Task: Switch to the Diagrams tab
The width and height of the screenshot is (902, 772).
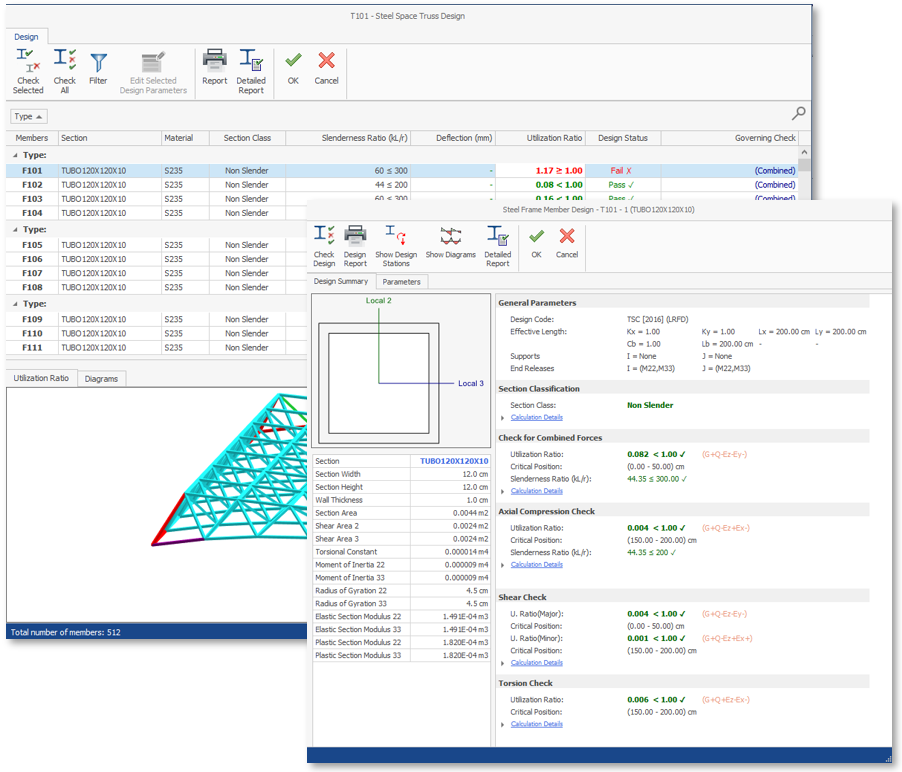Action: pos(101,379)
